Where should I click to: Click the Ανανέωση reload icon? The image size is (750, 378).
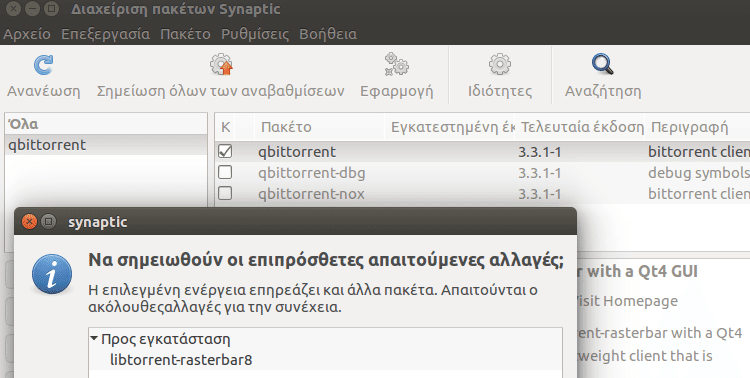pos(44,65)
